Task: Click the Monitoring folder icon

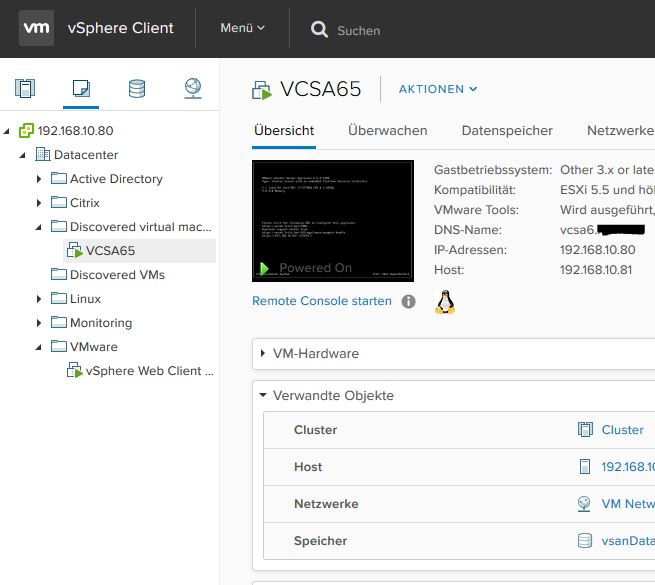Action: [x=58, y=323]
